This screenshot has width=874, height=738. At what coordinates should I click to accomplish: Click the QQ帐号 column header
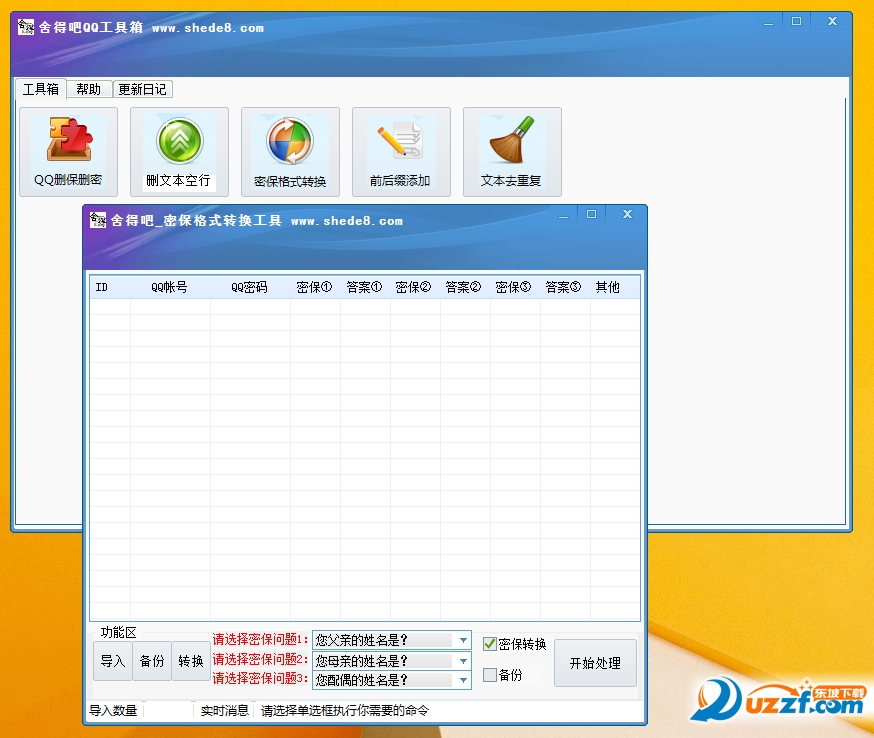[170, 287]
